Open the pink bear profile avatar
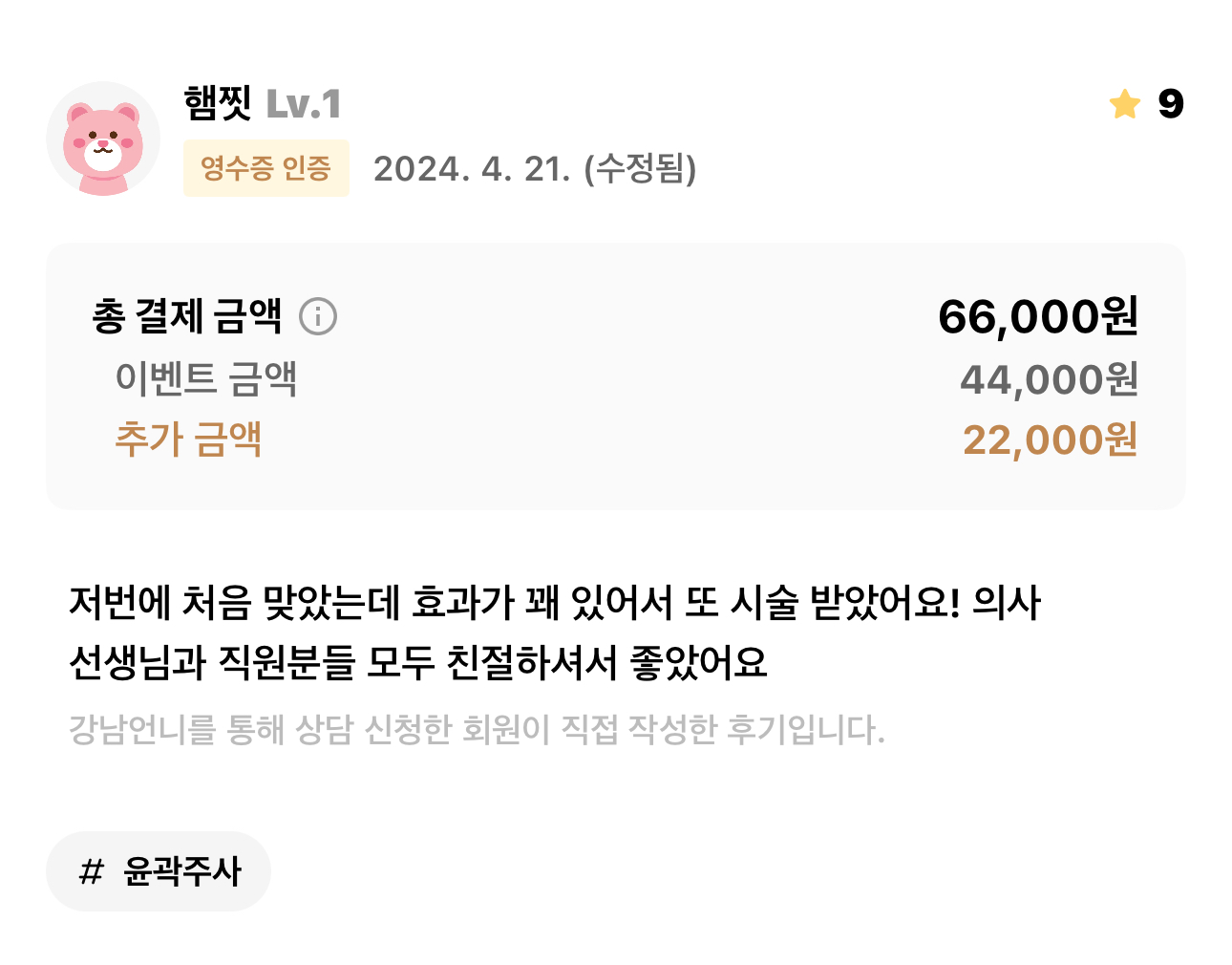 pyautogui.click(x=103, y=139)
